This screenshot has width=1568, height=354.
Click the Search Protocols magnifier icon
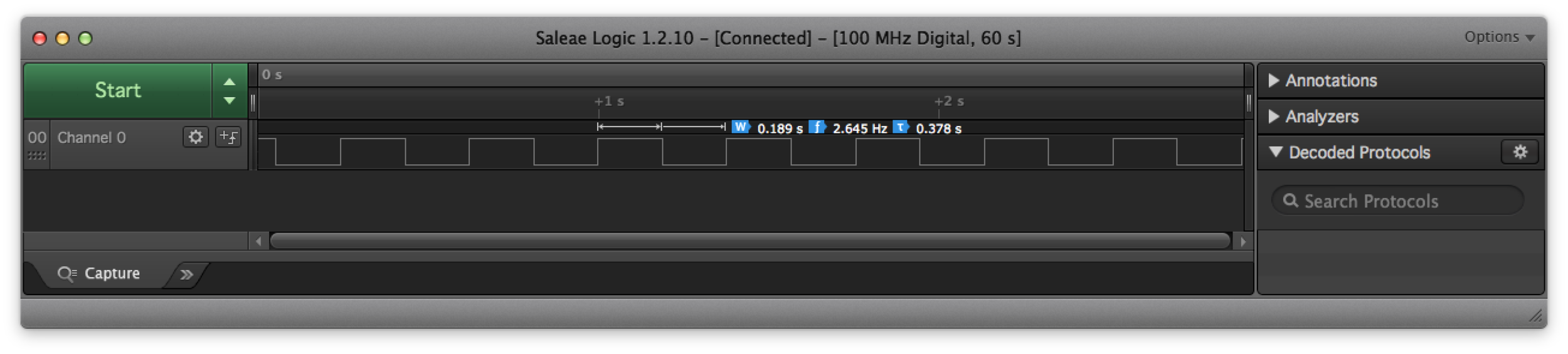(x=1290, y=200)
